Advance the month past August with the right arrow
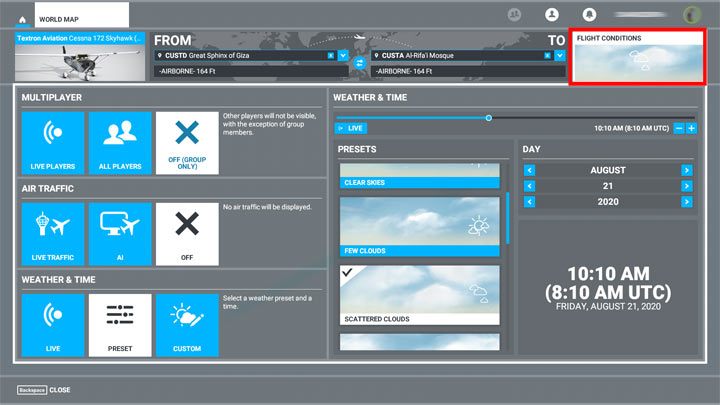Screen dimensions: 720x405 tap(686, 170)
